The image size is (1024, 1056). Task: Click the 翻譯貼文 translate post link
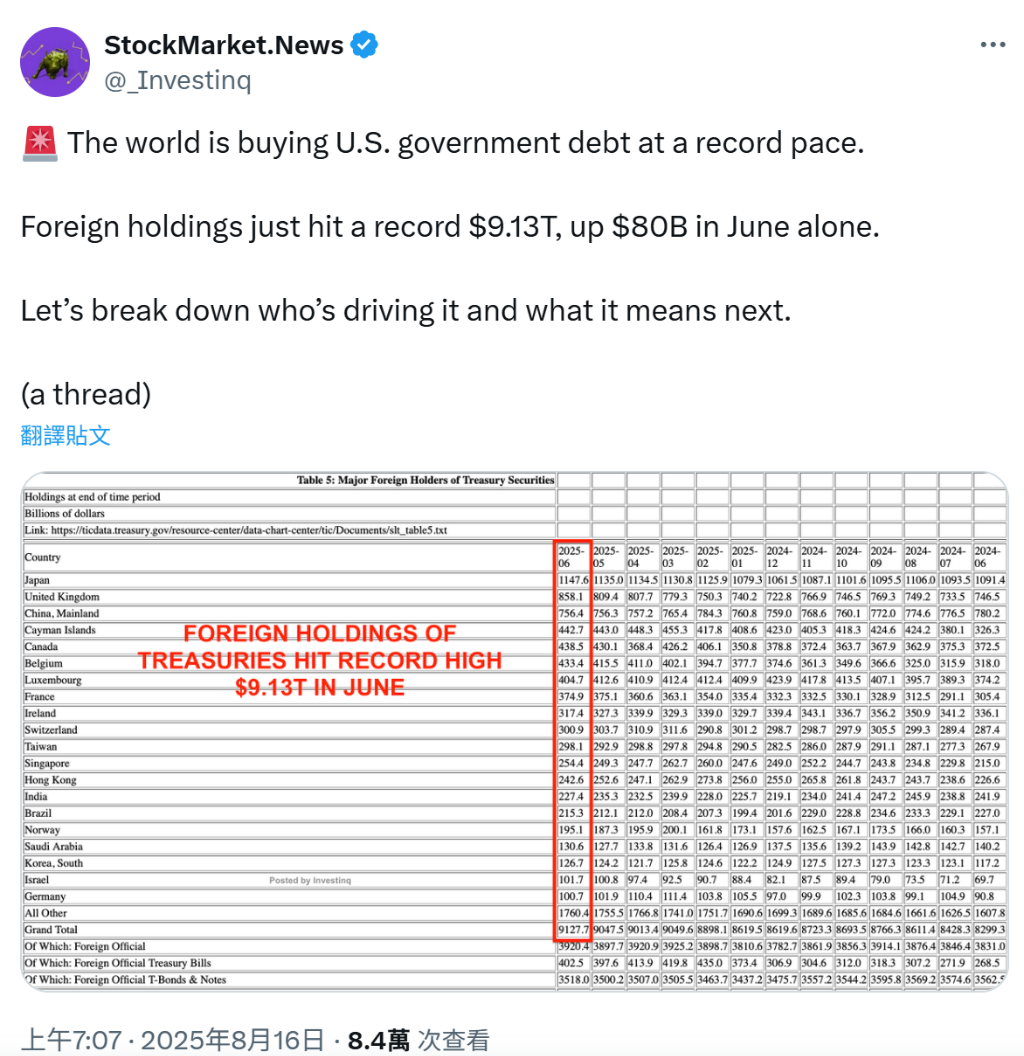tap(65, 435)
